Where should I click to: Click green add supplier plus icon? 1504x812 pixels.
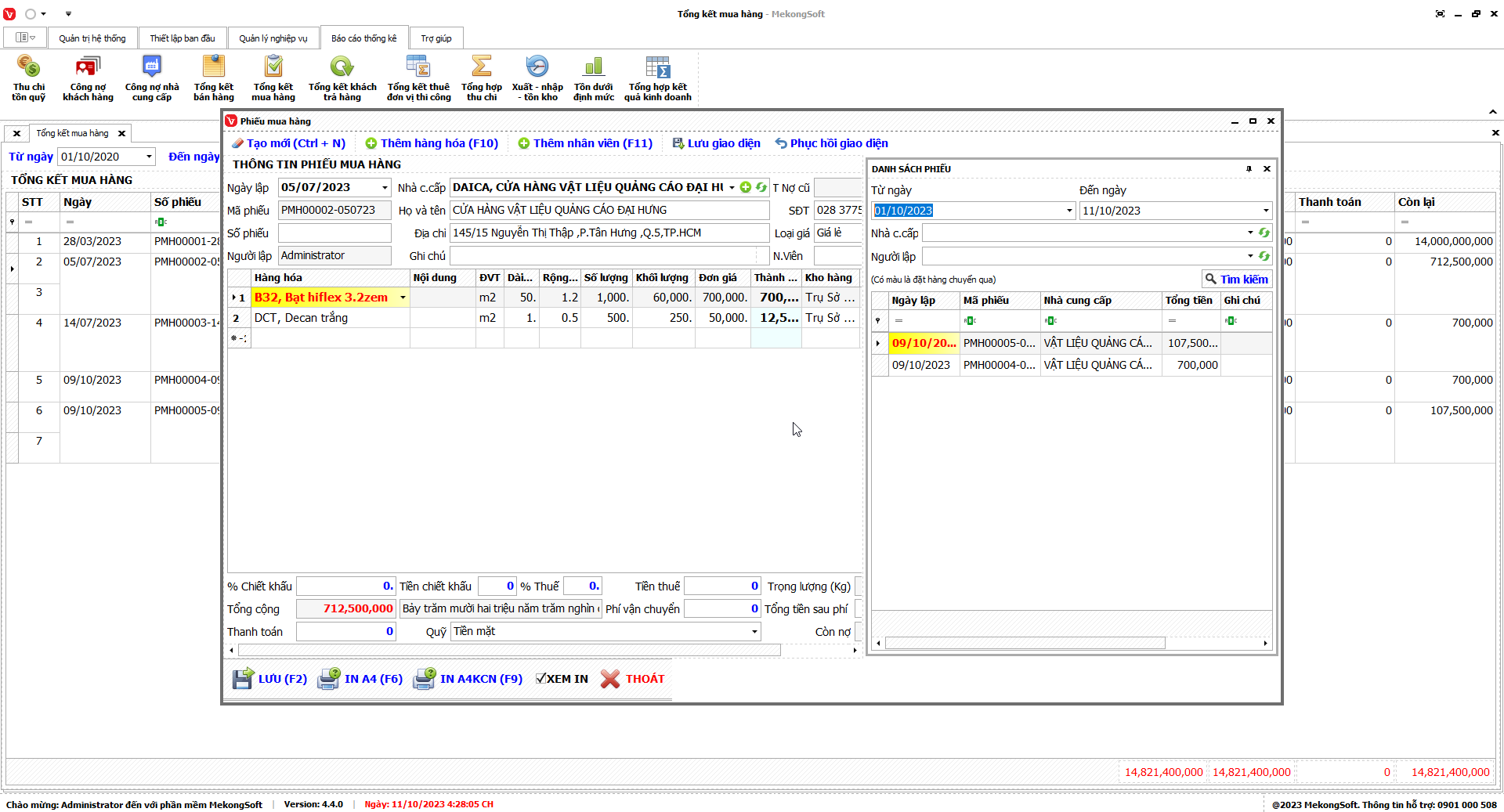(x=746, y=187)
